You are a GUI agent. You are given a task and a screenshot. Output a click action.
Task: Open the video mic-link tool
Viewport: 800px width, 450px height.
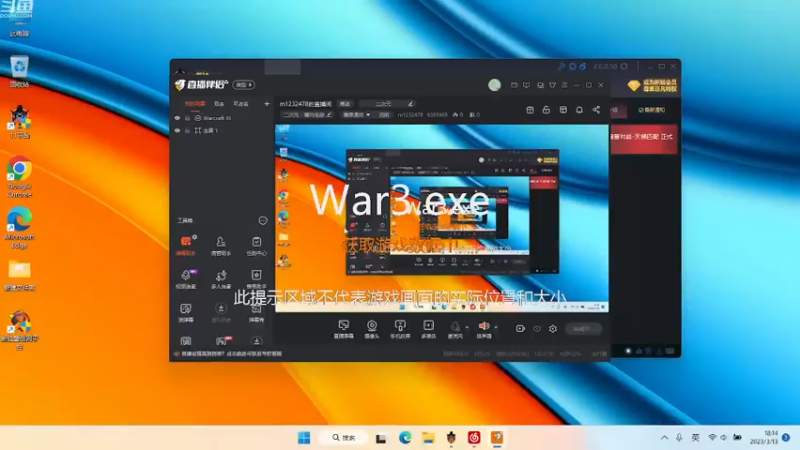(186, 279)
